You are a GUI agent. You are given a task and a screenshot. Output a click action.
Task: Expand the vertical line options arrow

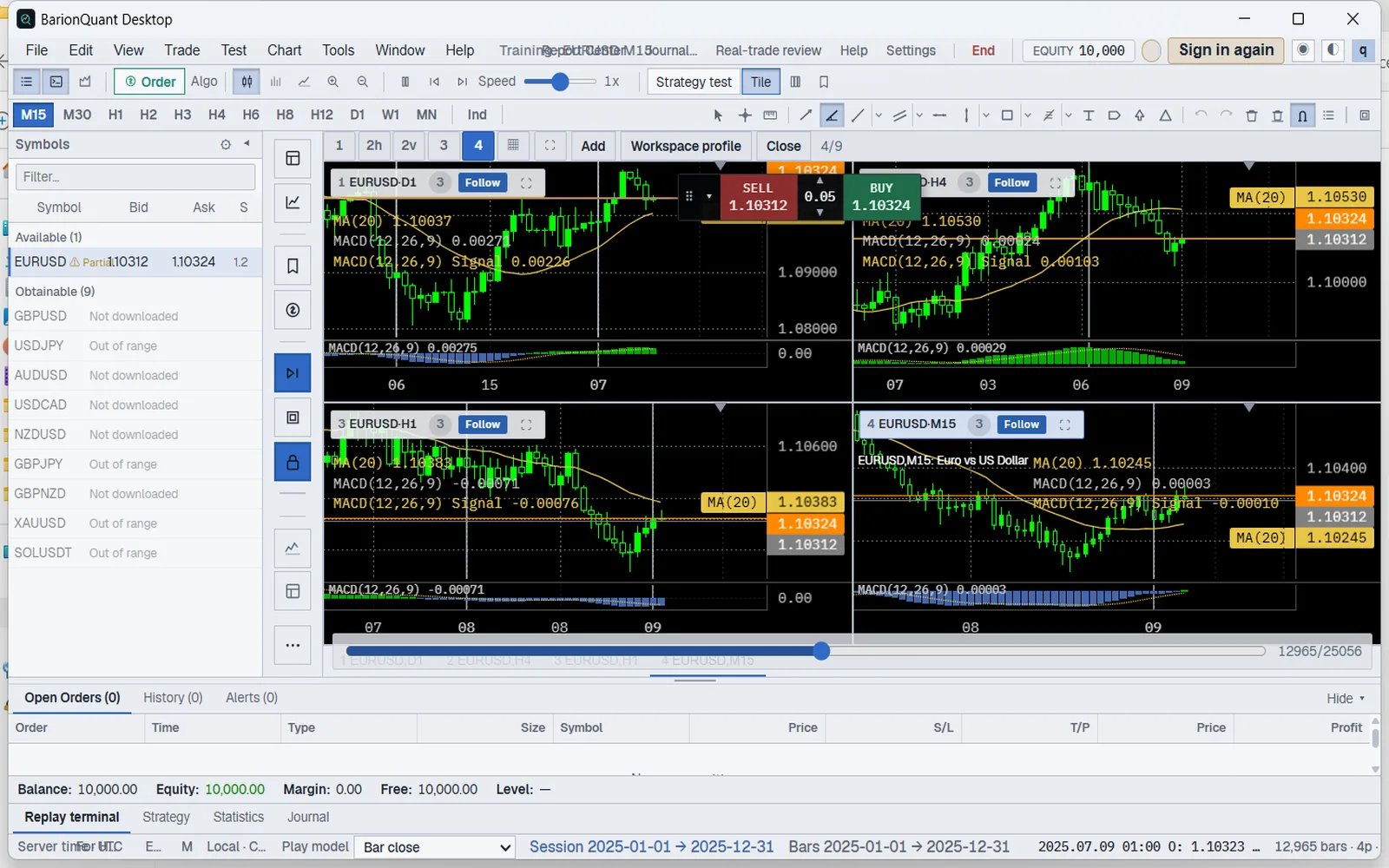985,115
